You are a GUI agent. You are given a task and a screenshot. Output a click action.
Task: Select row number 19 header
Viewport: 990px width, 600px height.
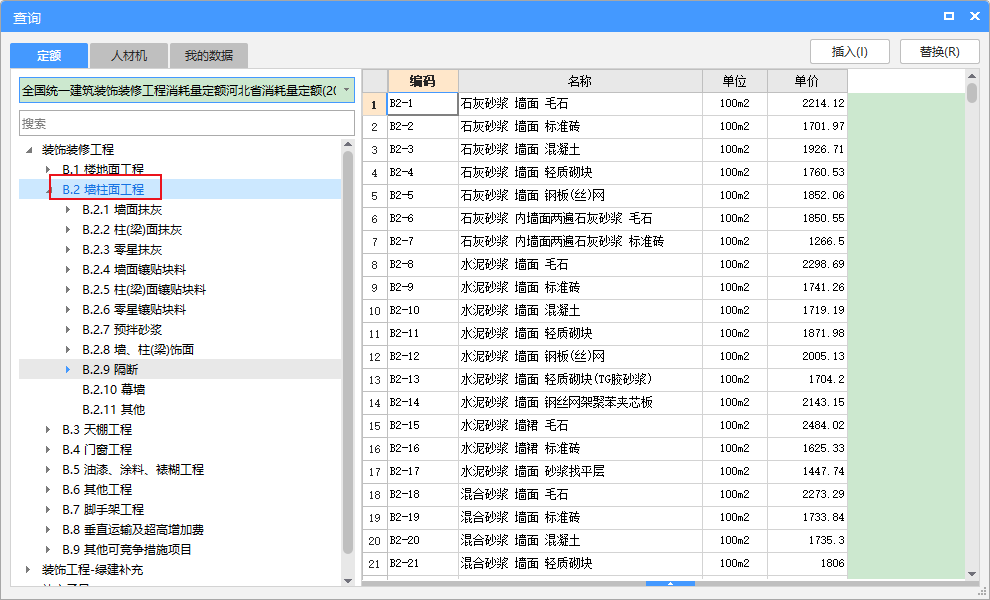374,517
